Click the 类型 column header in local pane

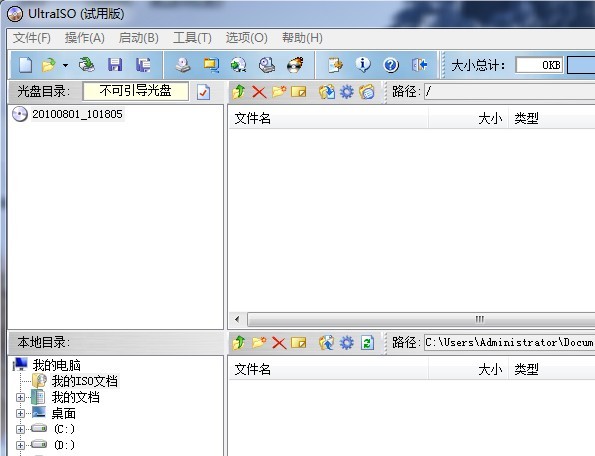coord(551,369)
